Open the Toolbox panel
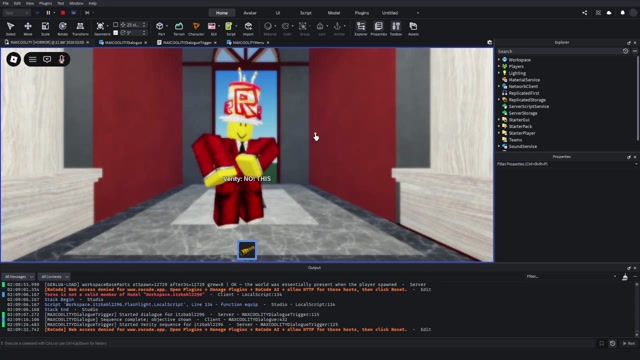The height and width of the screenshot is (360, 640). pyautogui.click(x=396, y=29)
